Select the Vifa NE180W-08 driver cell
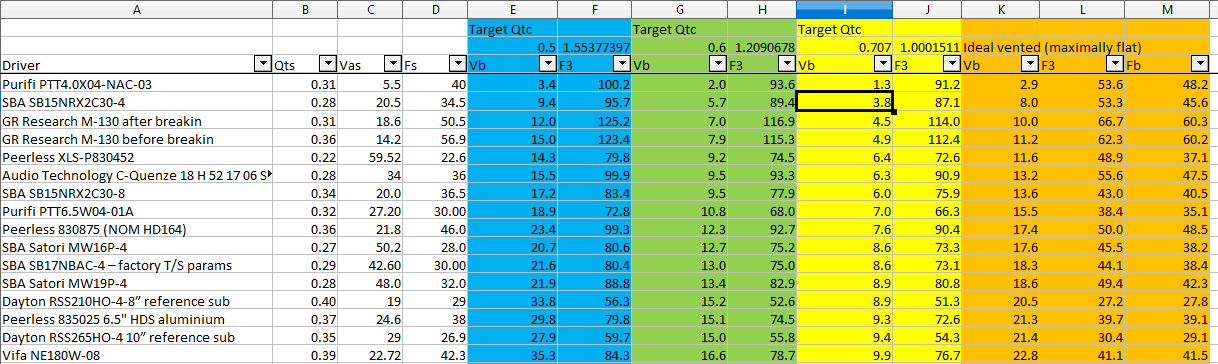 pos(137,355)
